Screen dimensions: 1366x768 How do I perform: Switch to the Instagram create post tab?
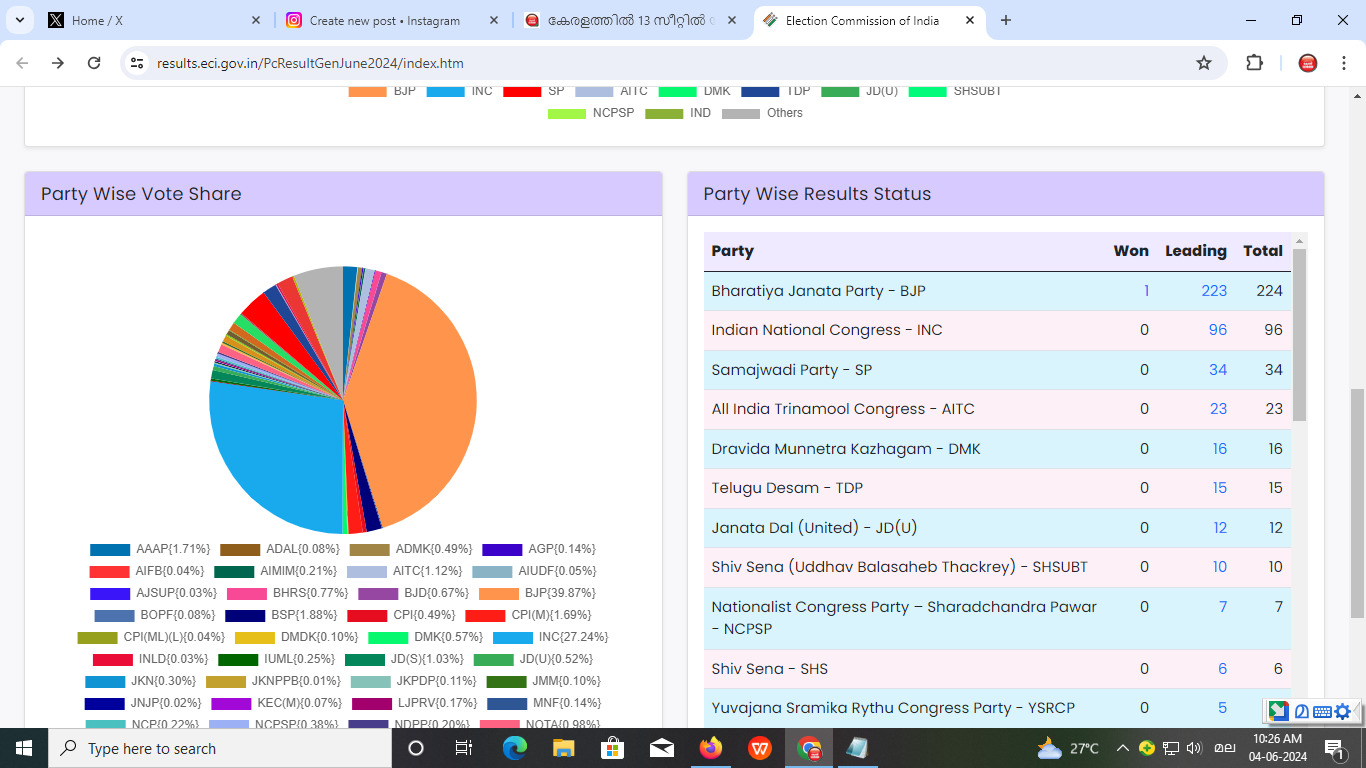[392, 20]
